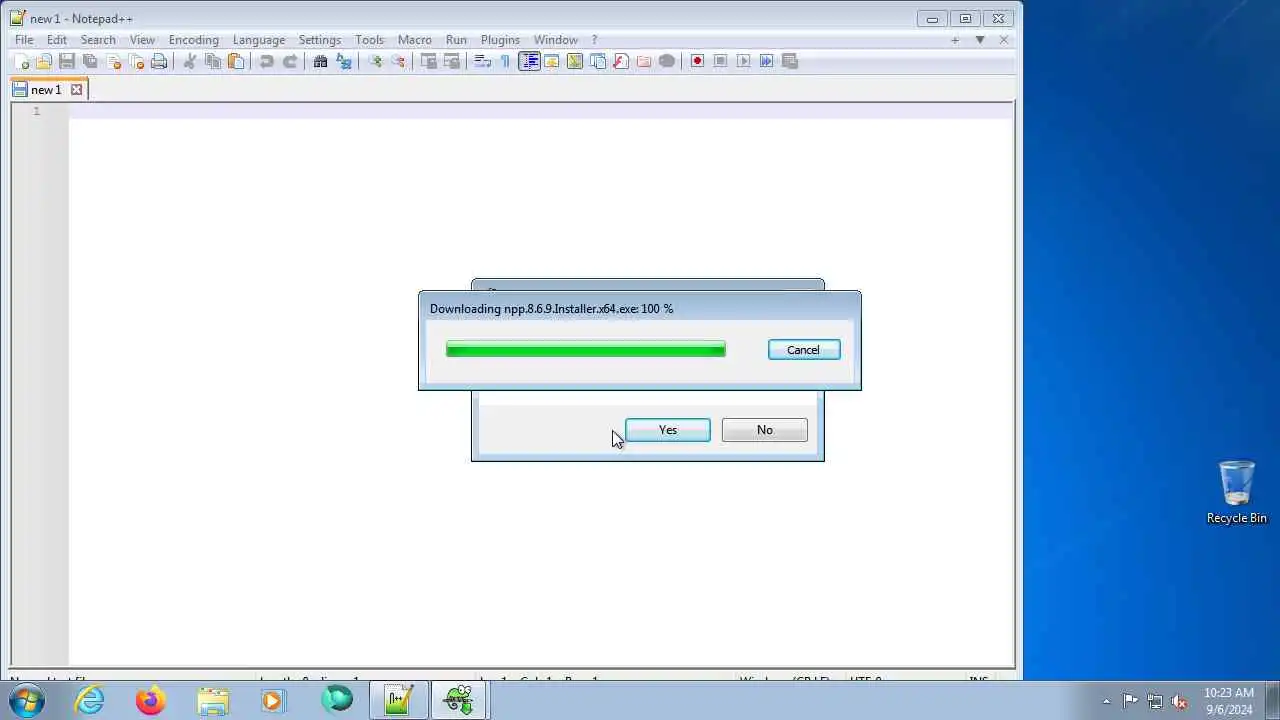Toggle synchronized vertical scrolling icon
The height and width of the screenshot is (720, 1280).
coord(429,61)
